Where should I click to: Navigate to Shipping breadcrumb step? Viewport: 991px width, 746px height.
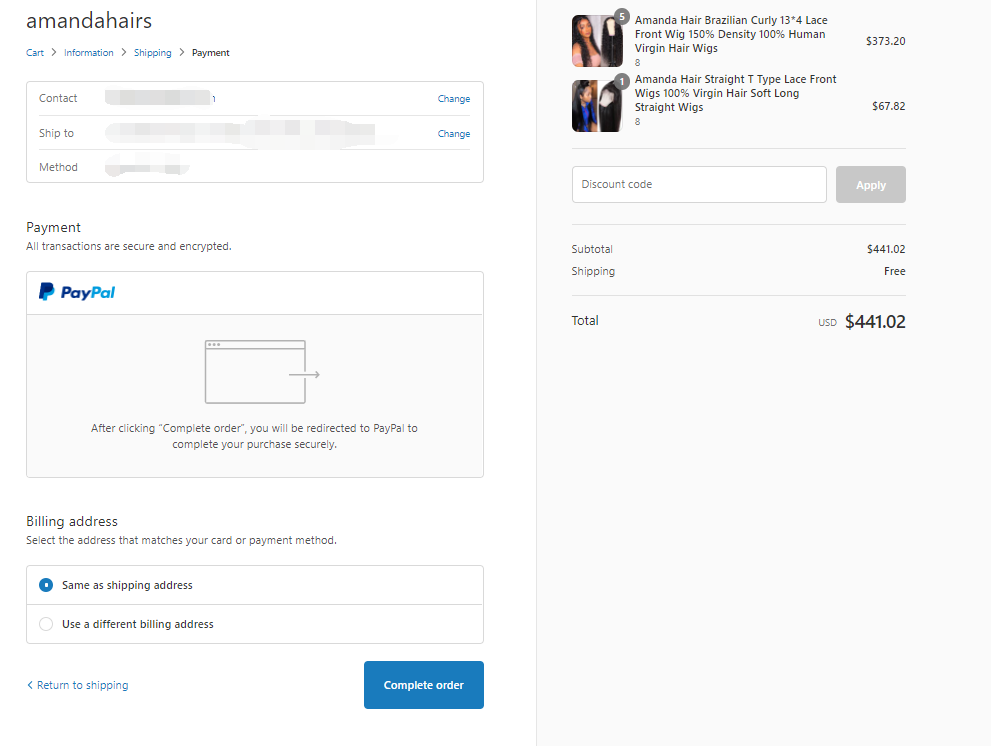153,53
